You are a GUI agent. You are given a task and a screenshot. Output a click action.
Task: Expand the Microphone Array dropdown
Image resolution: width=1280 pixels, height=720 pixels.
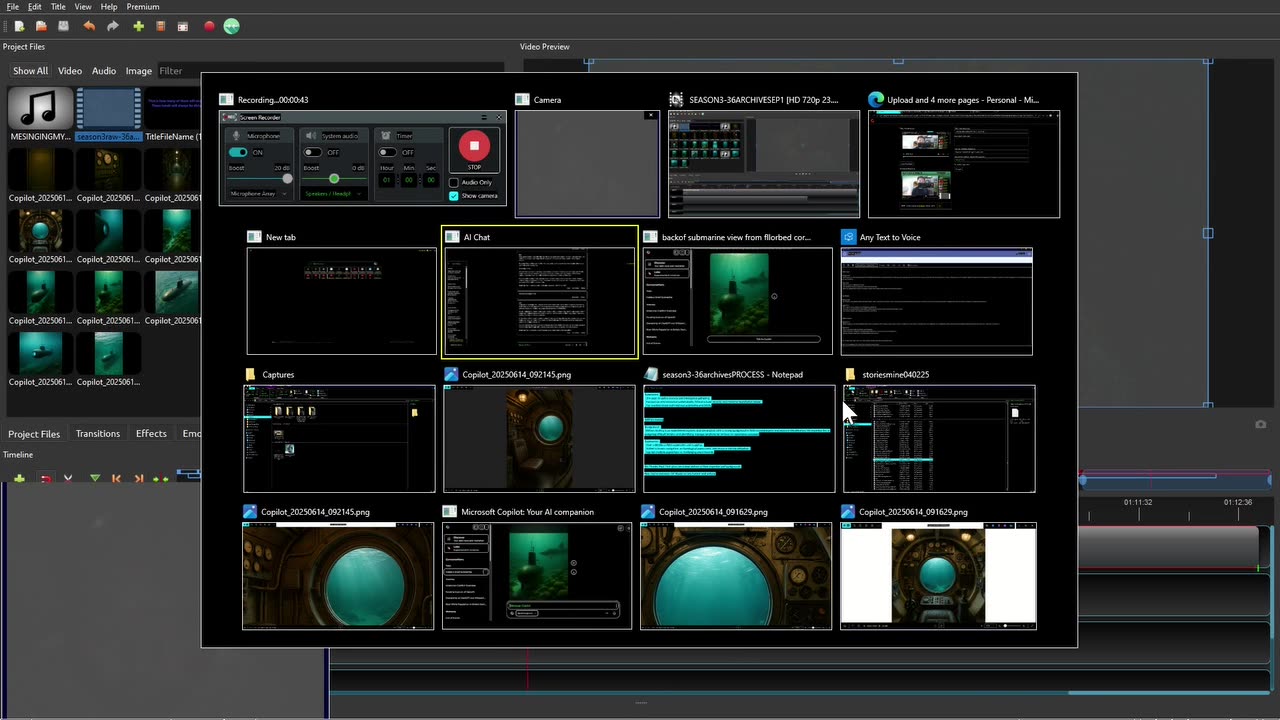point(258,193)
